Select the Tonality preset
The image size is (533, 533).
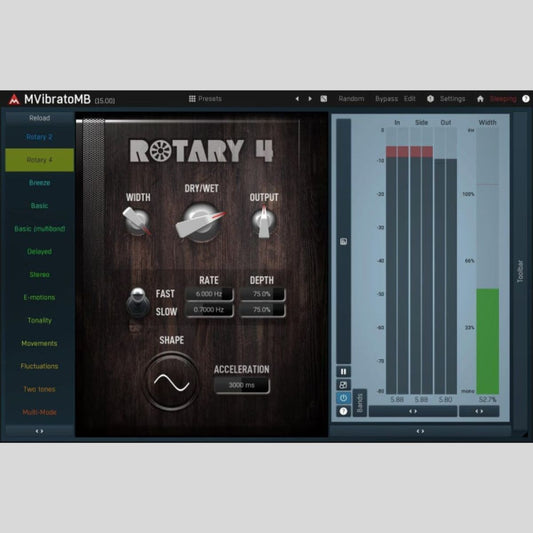click(x=39, y=321)
